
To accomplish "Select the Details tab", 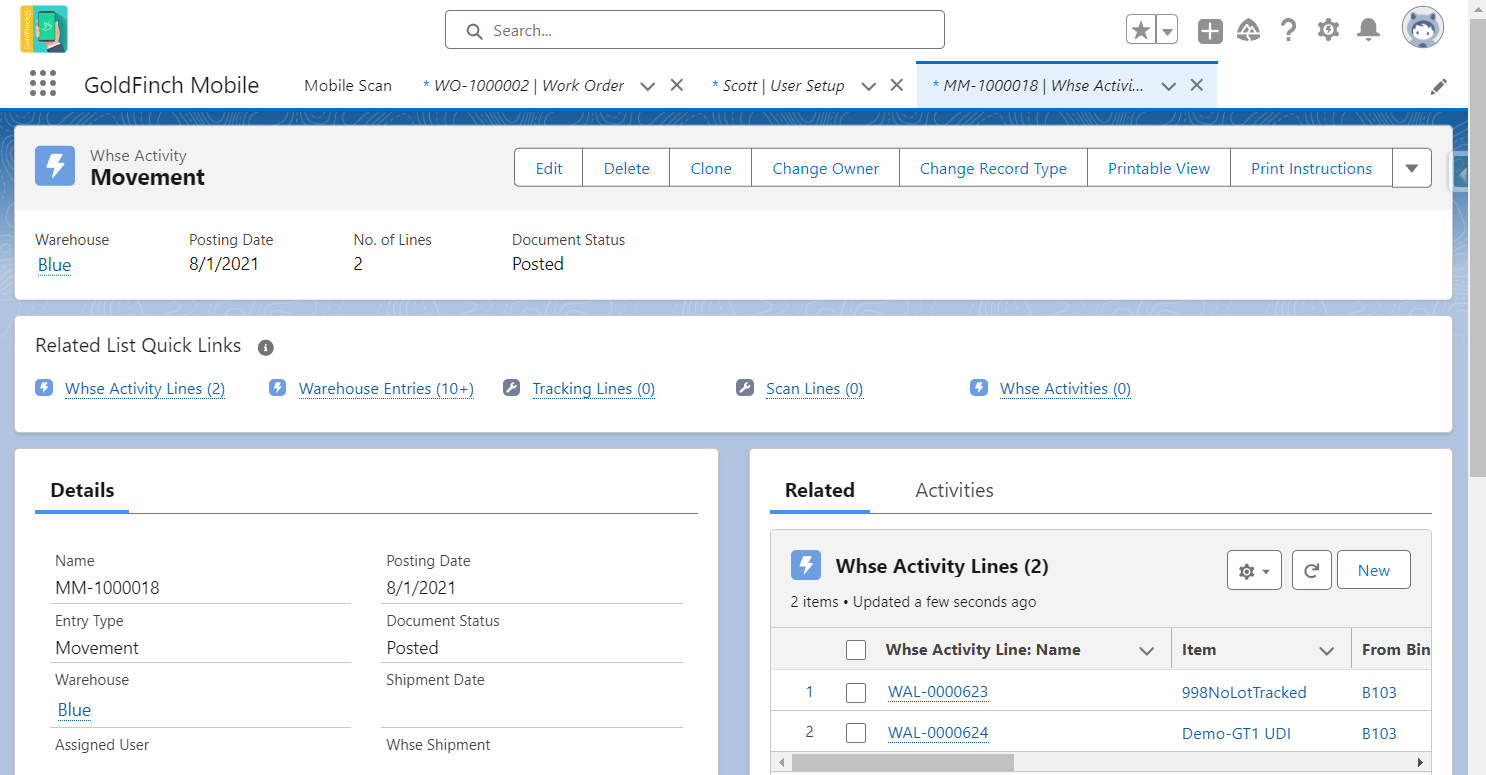I will 82,490.
